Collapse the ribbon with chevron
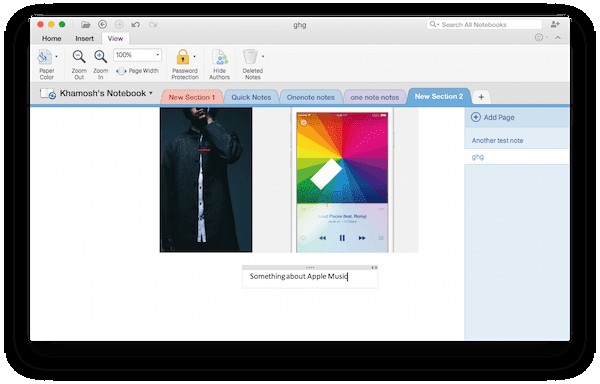 (558, 37)
